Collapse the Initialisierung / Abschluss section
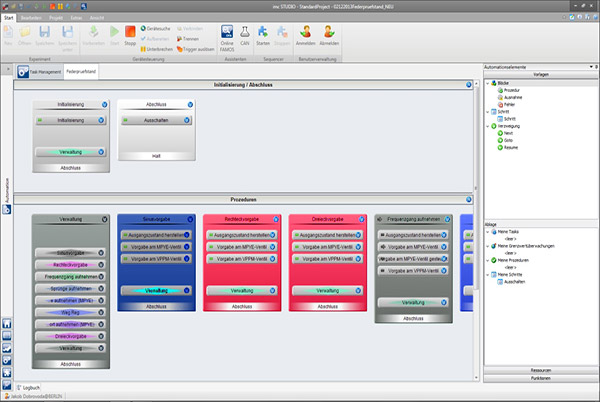 click(x=469, y=86)
